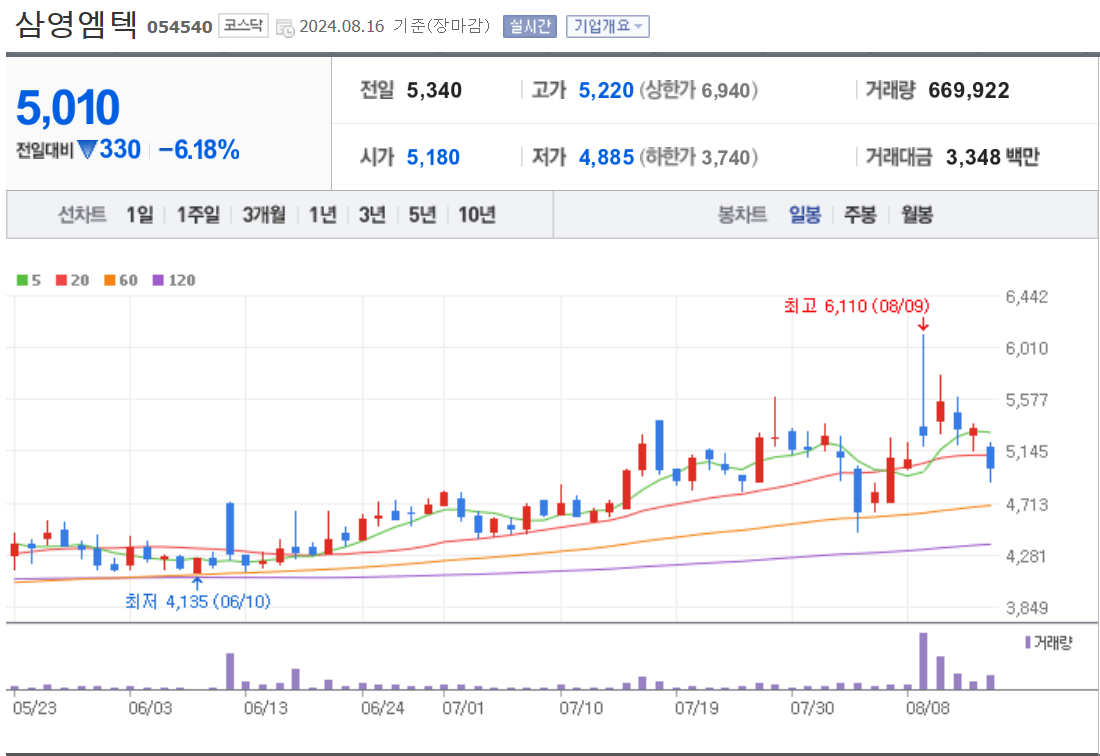Select the 1년 line chart tab
This screenshot has height=756, width=1100.
click(x=323, y=215)
